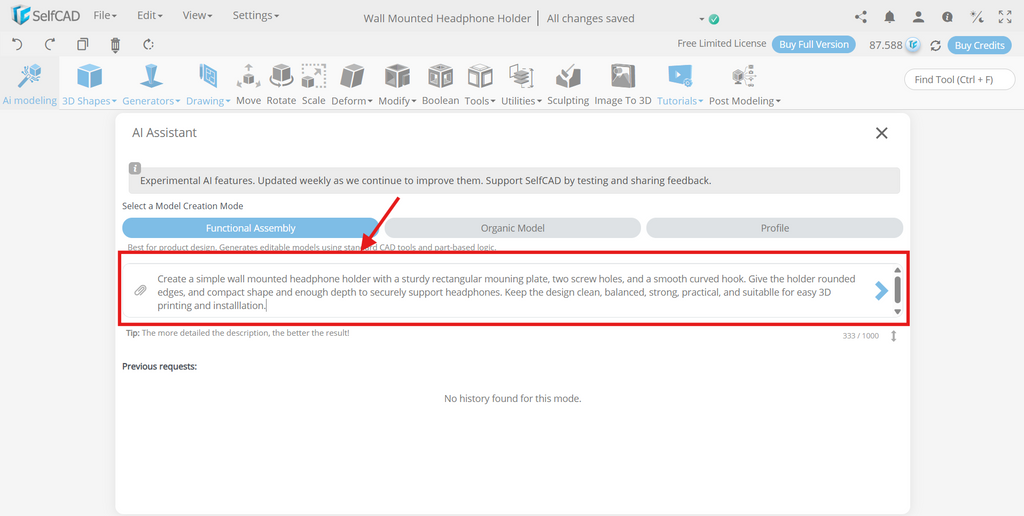Click the project title Wall Mounted Headphone Holder
Screen dimensions: 1024x516
coord(447,18)
